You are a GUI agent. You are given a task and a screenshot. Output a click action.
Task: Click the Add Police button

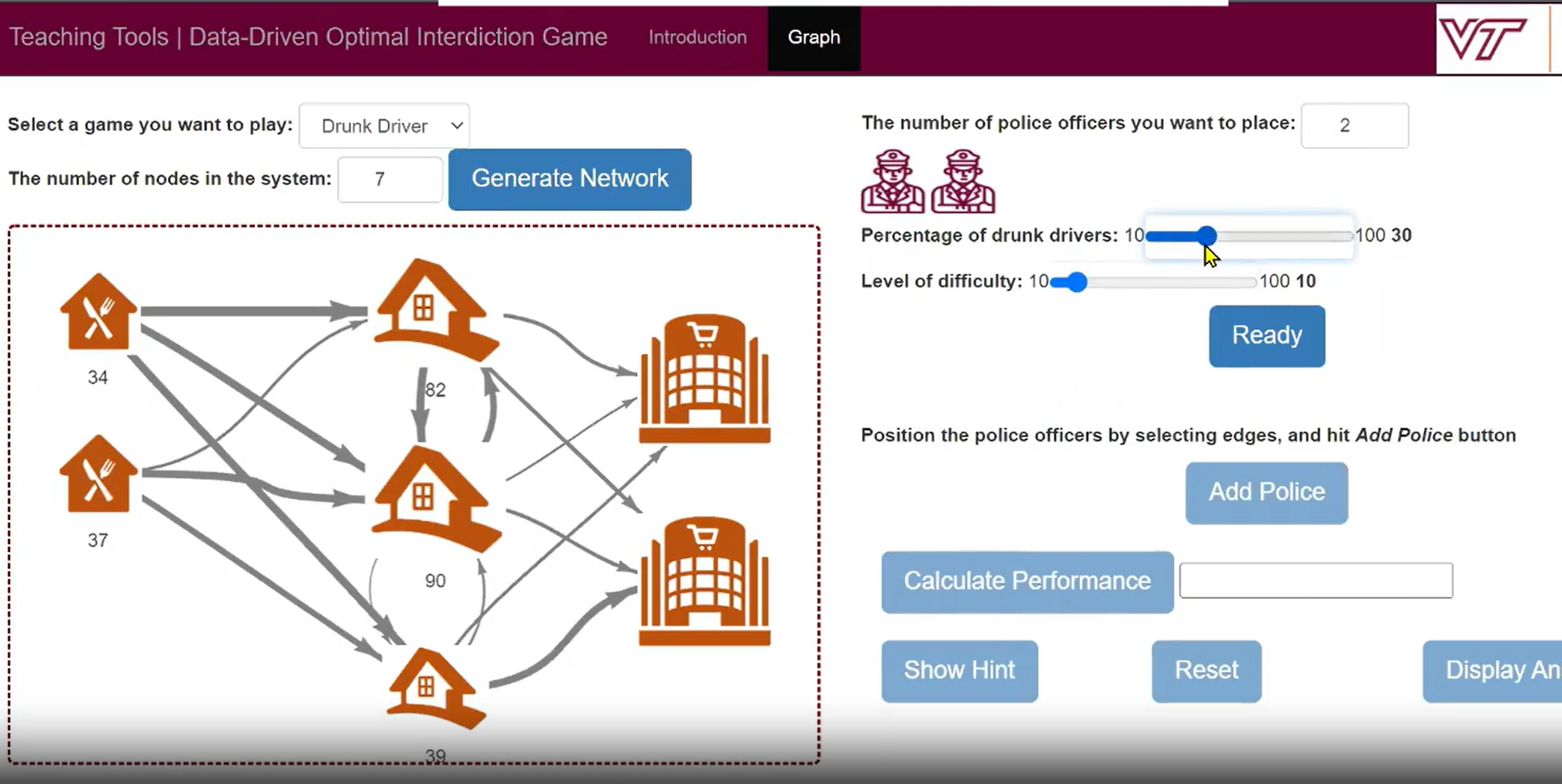(x=1266, y=492)
